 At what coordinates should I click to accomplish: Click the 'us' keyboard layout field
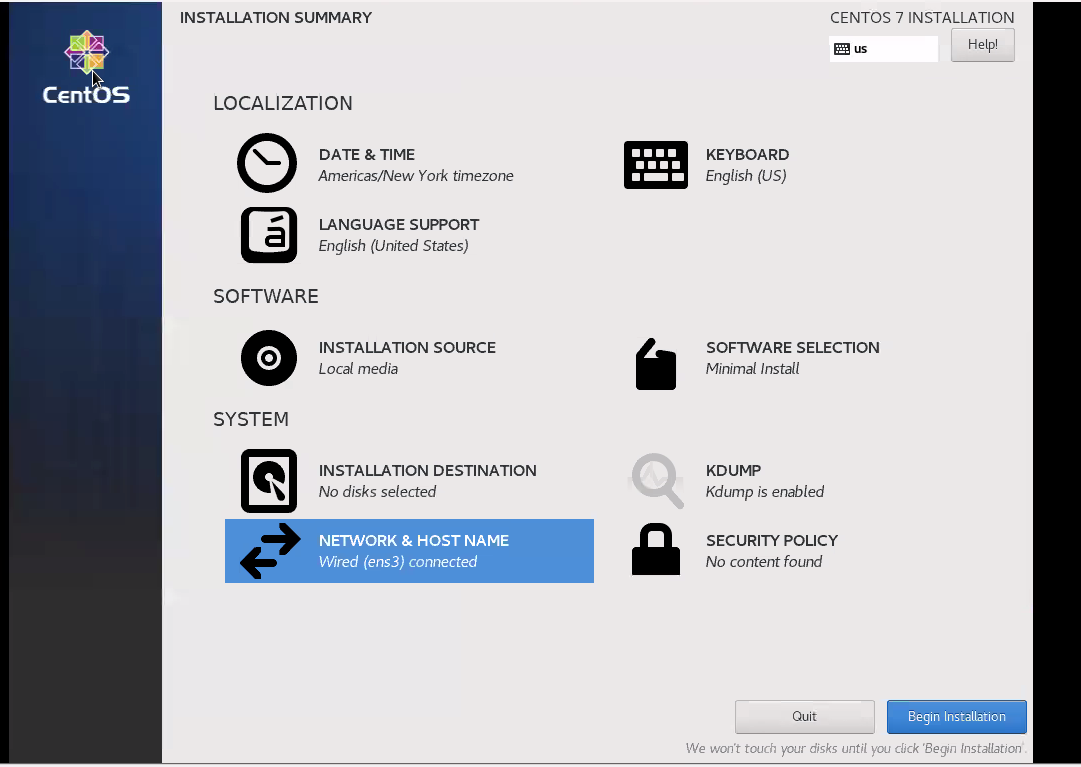click(884, 49)
